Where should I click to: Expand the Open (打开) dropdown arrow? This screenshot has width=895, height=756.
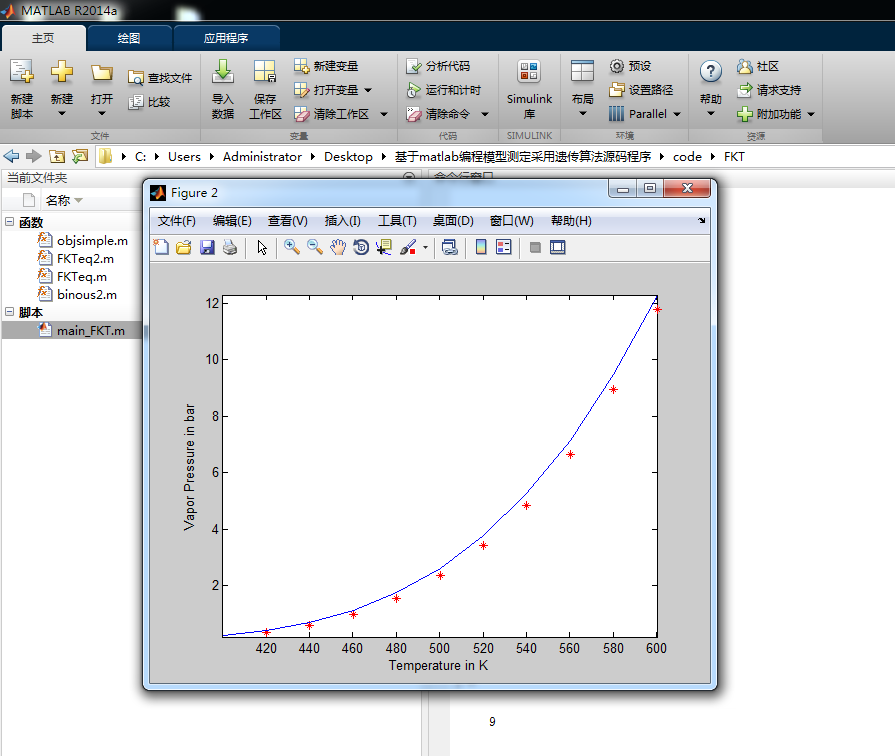click(x=102, y=114)
